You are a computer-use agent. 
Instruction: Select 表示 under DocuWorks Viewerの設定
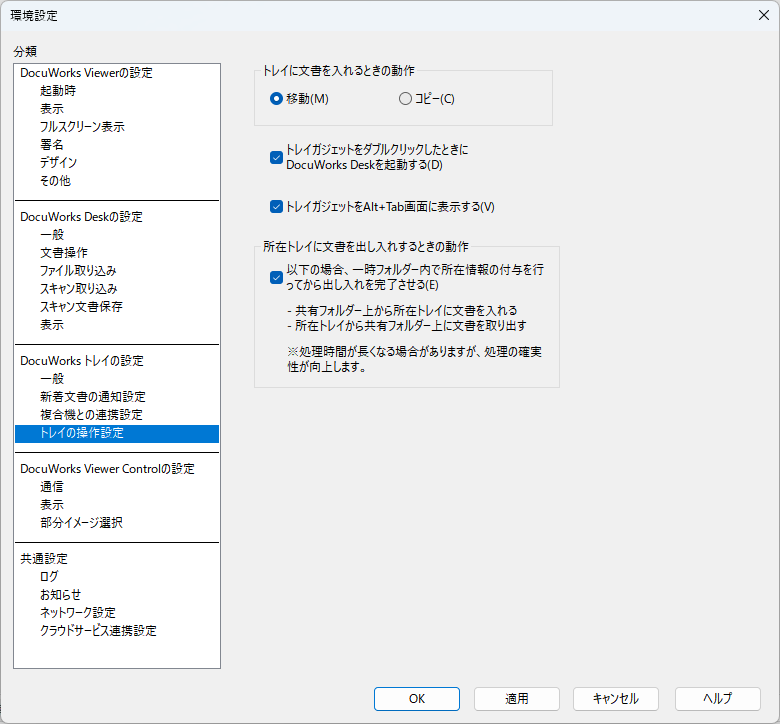coord(52,108)
